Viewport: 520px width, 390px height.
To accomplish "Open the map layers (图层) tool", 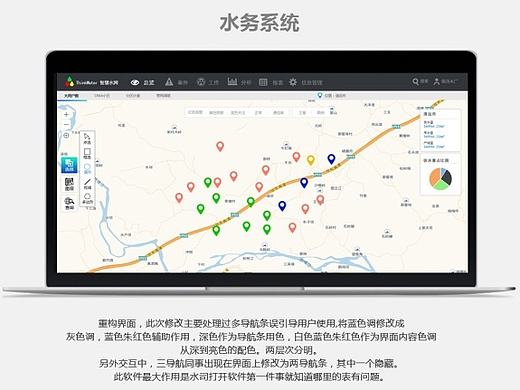I will click(x=69, y=184).
